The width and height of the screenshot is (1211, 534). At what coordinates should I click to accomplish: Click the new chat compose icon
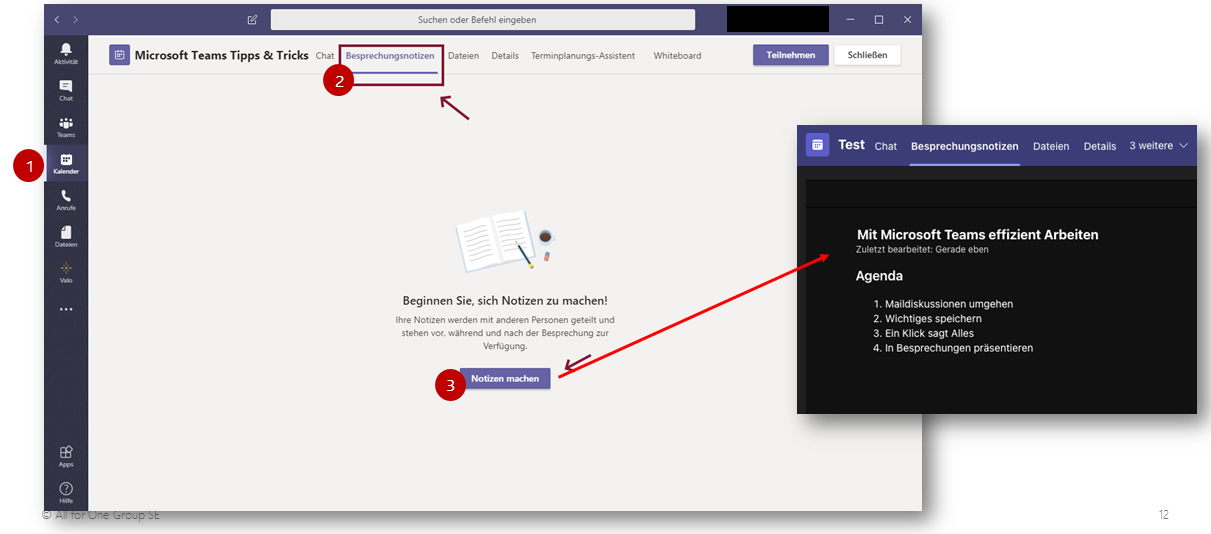pos(252,19)
